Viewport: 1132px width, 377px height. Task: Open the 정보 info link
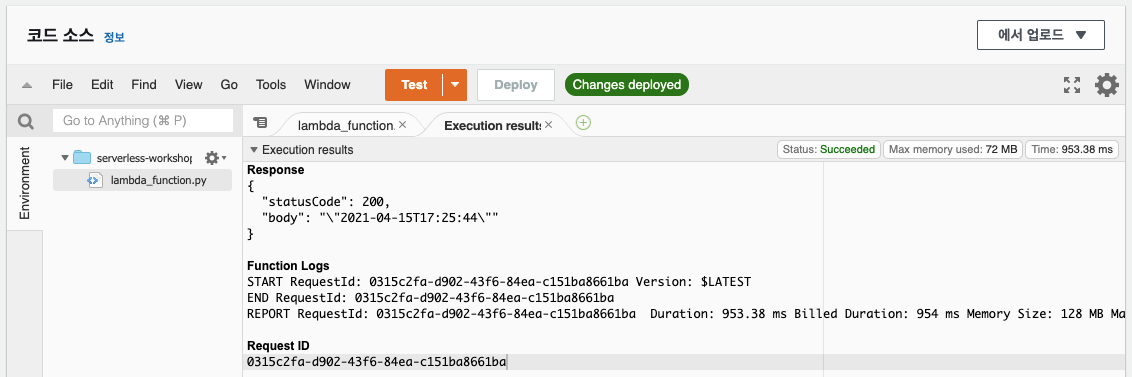click(x=114, y=38)
